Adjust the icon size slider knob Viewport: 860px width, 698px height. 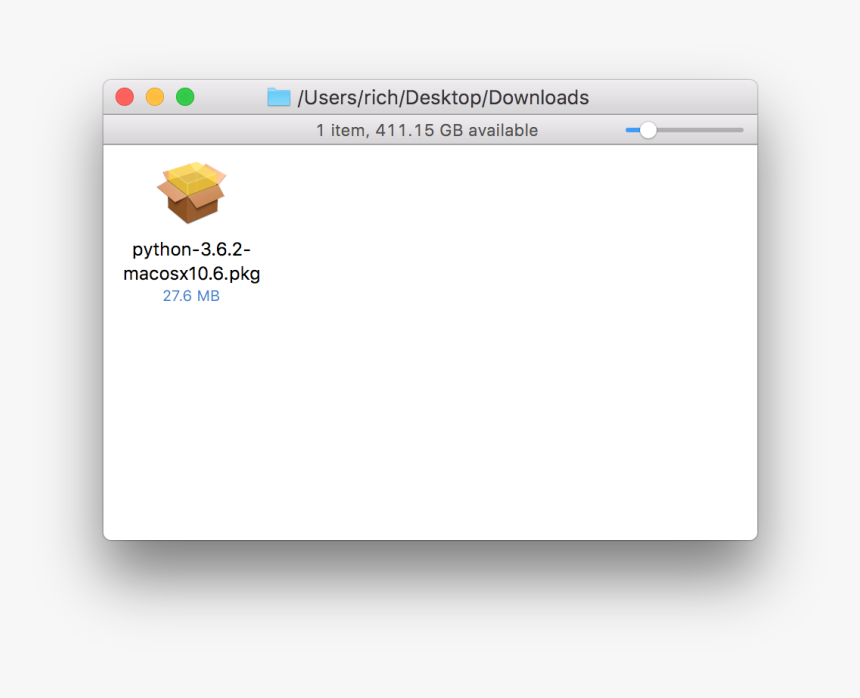[x=649, y=130]
